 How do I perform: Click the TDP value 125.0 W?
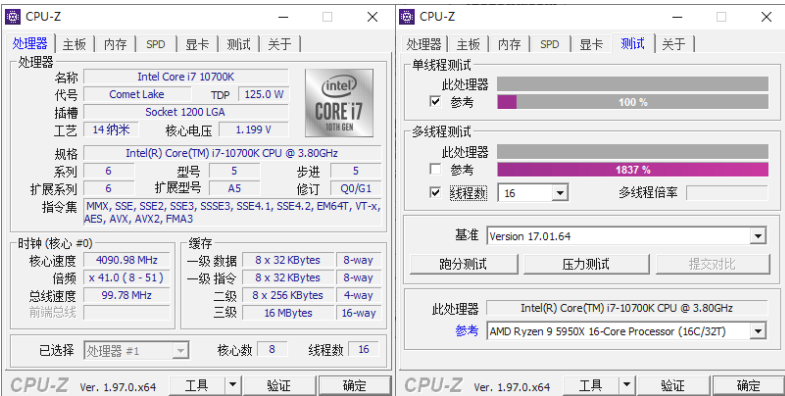tap(264, 94)
